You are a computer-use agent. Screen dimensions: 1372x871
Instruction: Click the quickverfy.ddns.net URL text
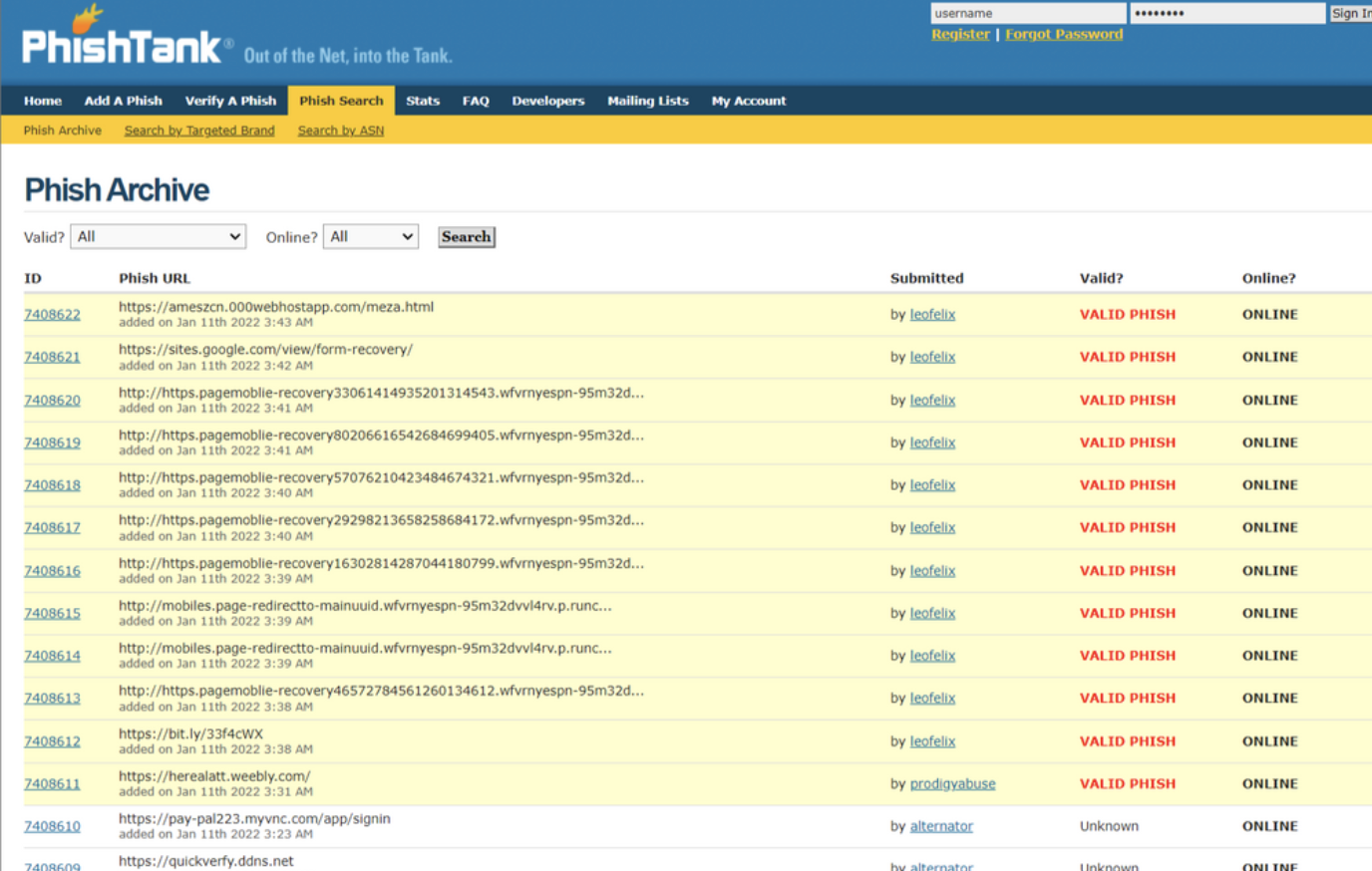[206, 861]
